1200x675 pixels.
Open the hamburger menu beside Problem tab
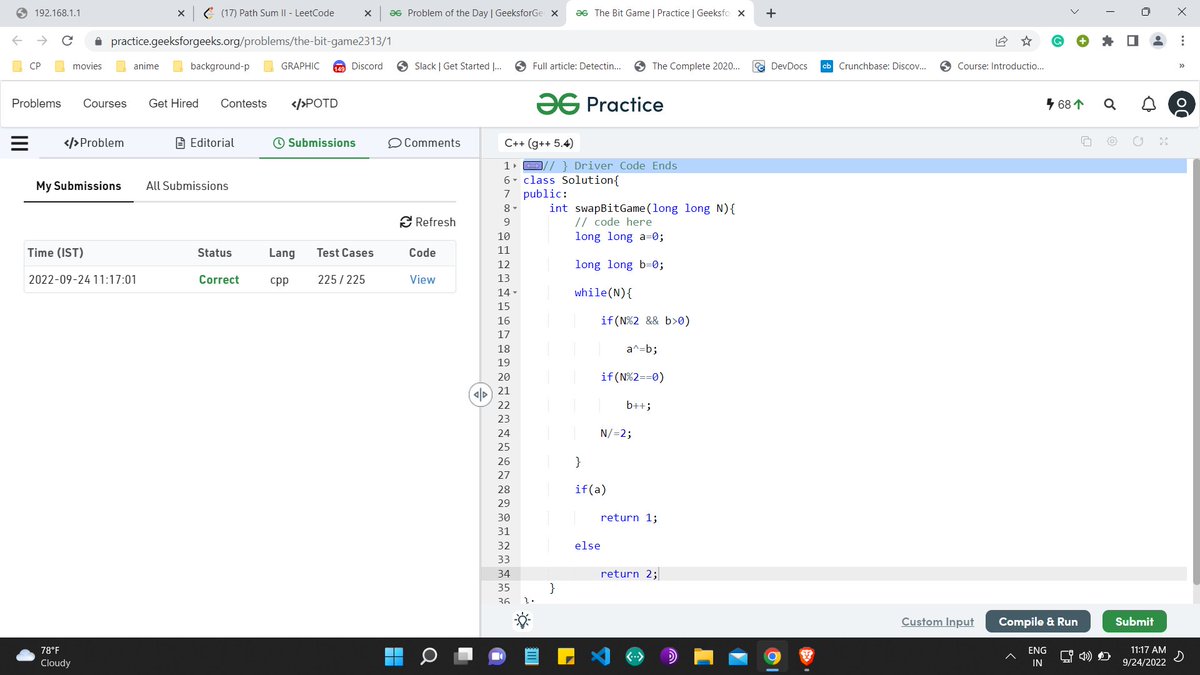click(19, 143)
